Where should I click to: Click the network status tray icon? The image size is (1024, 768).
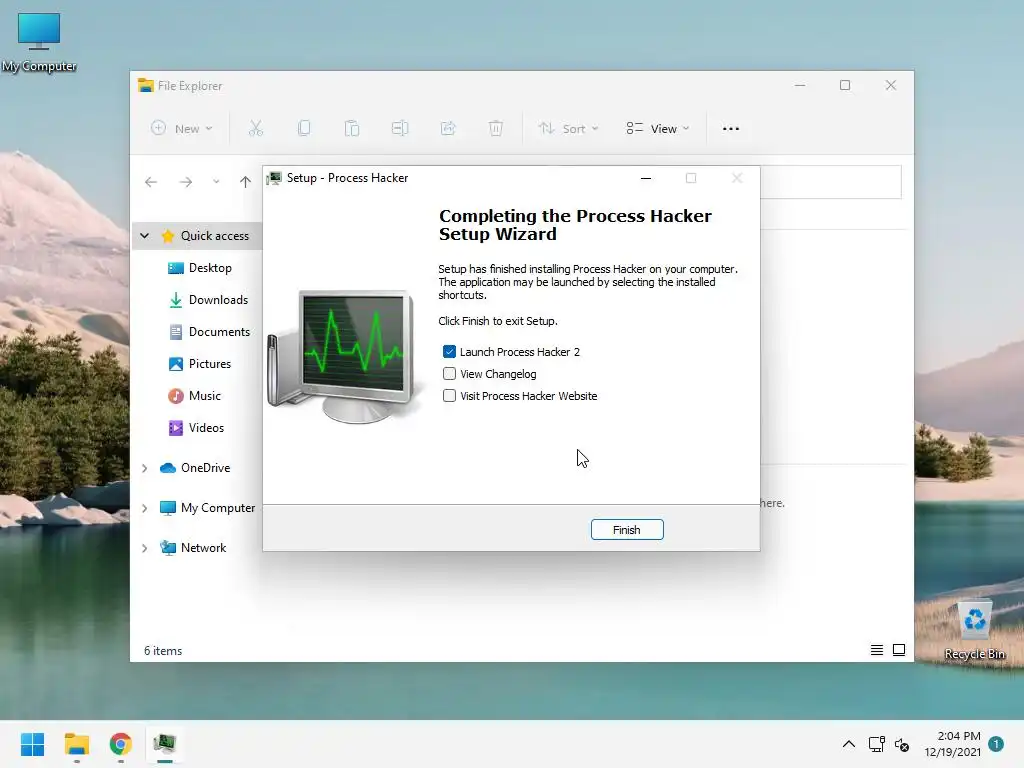(876, 744)
